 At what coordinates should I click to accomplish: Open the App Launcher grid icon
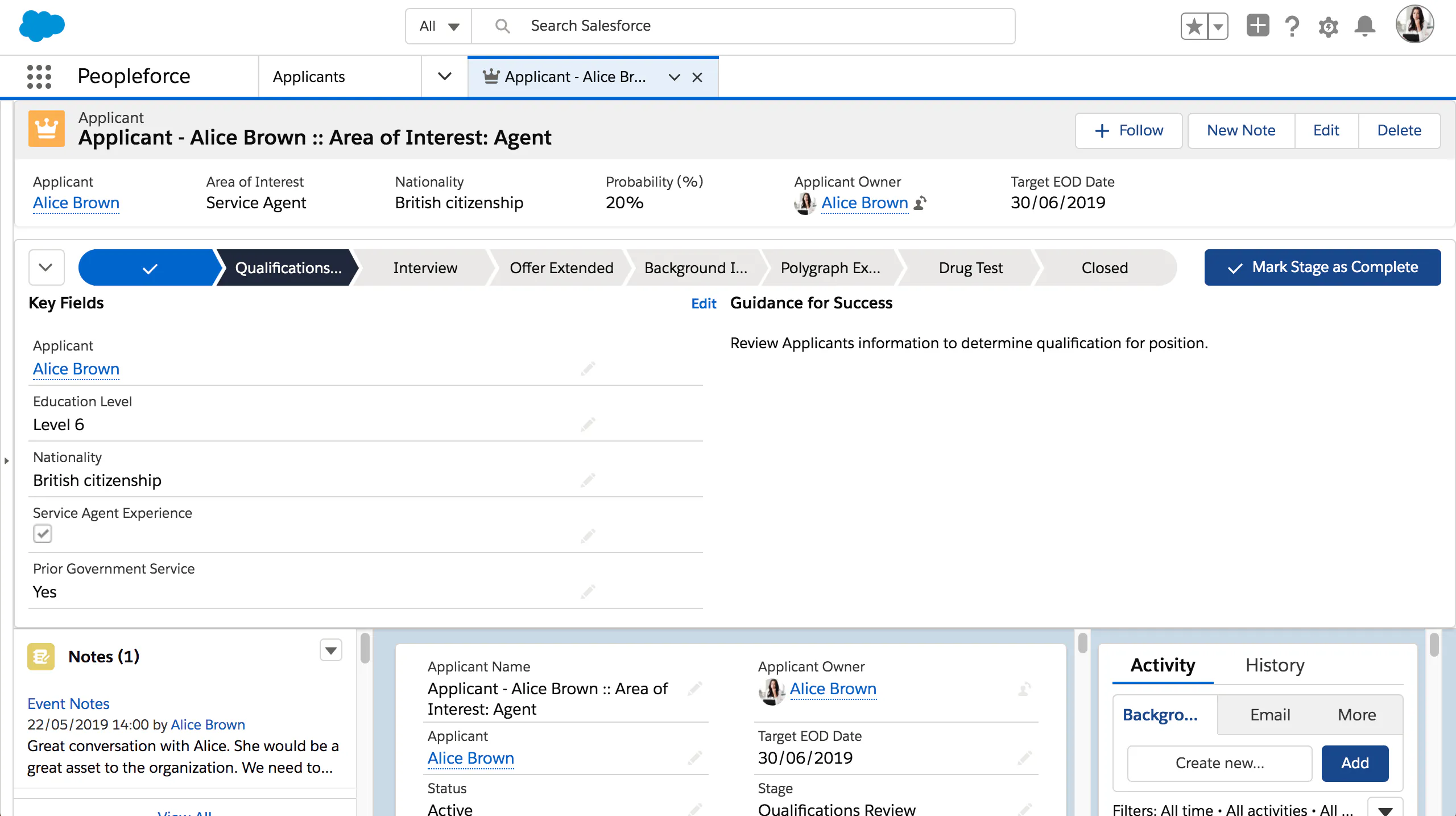(39, 76)
